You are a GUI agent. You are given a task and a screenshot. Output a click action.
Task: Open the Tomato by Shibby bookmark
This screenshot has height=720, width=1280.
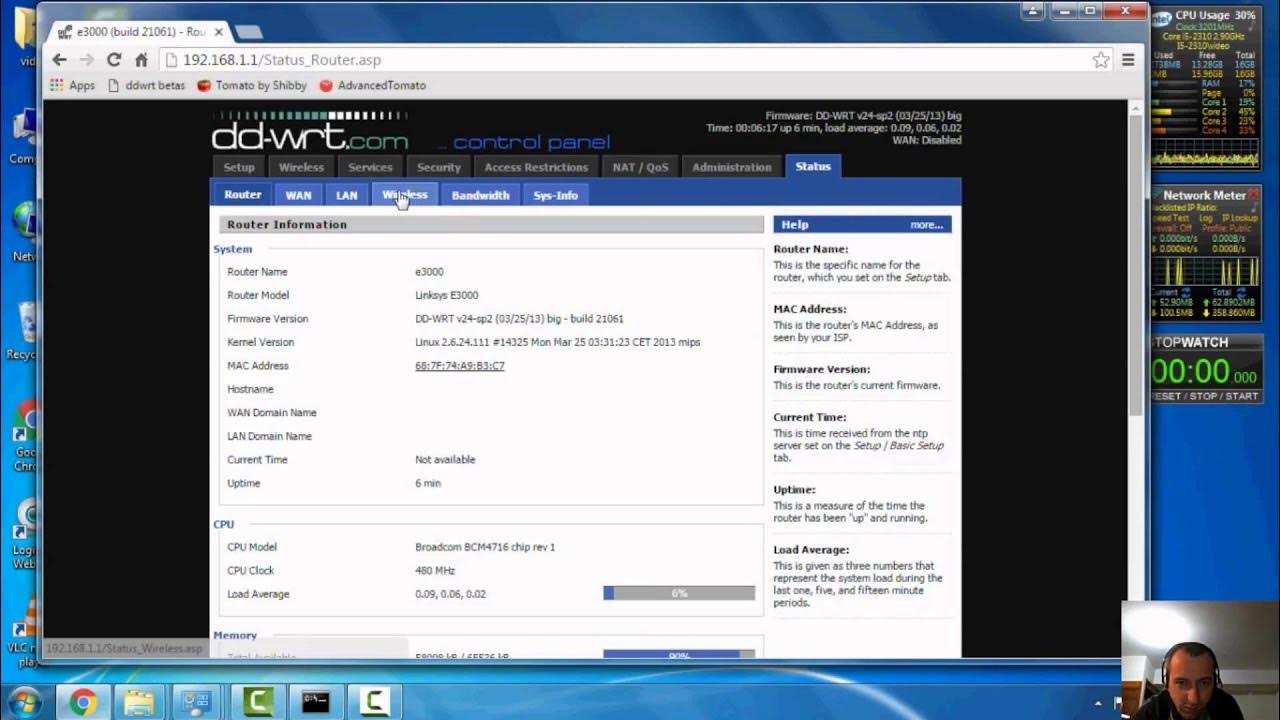click(x=252, y=86)
